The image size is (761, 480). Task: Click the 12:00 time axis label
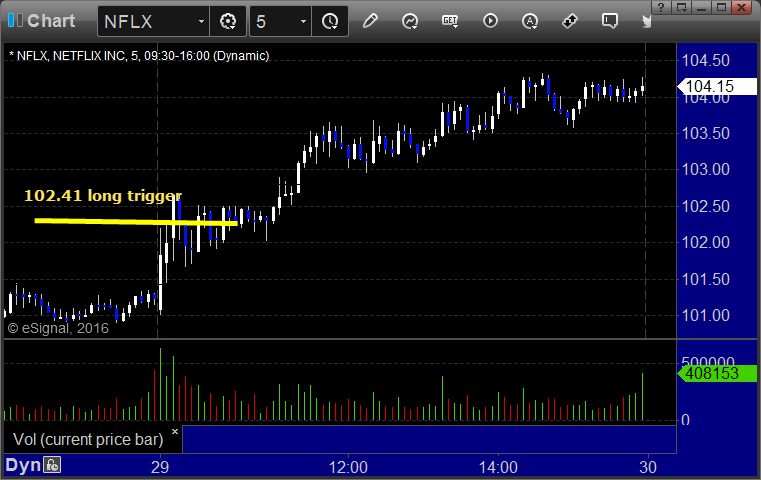coord(348,467)
